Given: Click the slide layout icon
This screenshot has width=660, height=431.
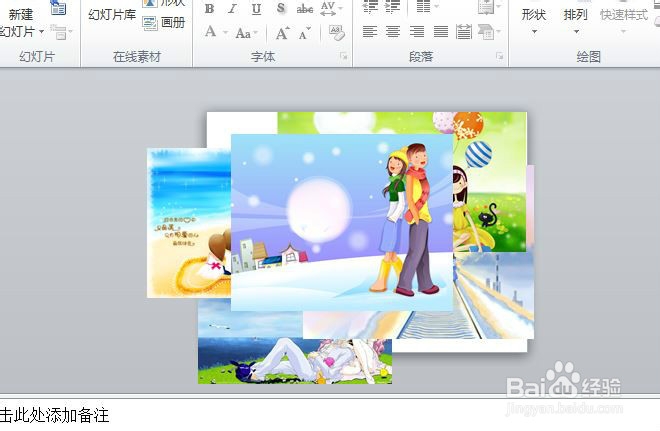Looking at the screenshot, I should point(58,8).
